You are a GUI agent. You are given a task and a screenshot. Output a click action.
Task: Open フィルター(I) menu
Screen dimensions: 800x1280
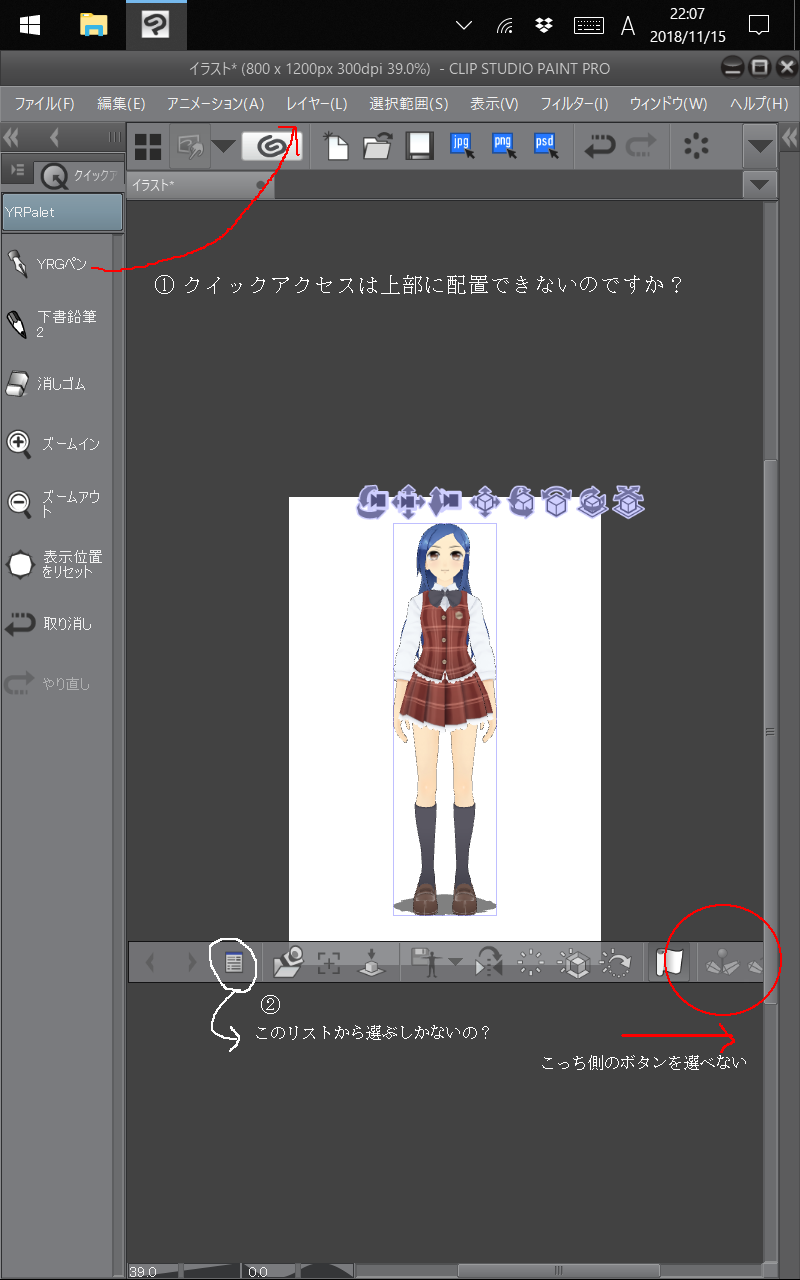[x=574, y=104]
